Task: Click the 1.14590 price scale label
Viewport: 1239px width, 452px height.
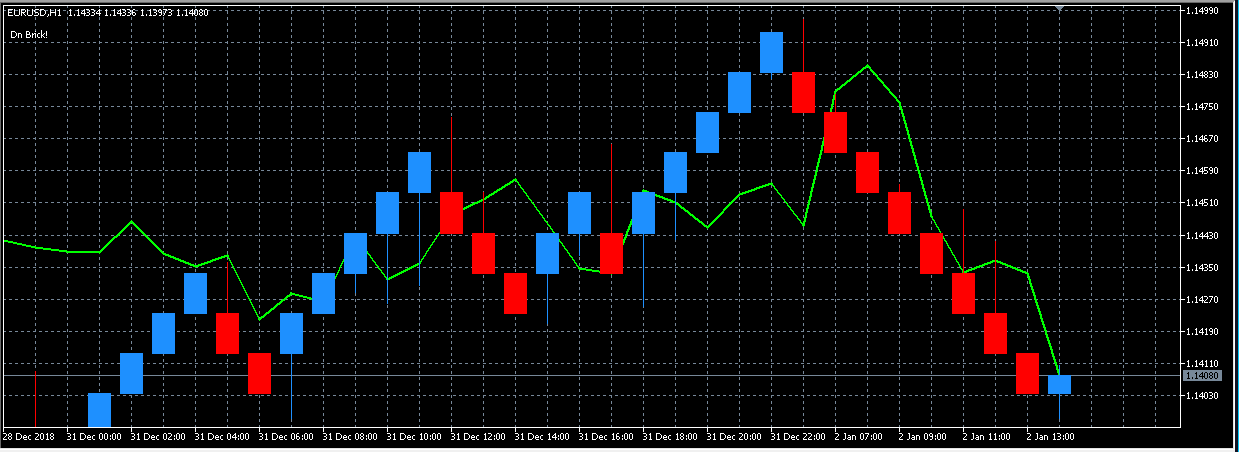Action: tap(1201, 171)
